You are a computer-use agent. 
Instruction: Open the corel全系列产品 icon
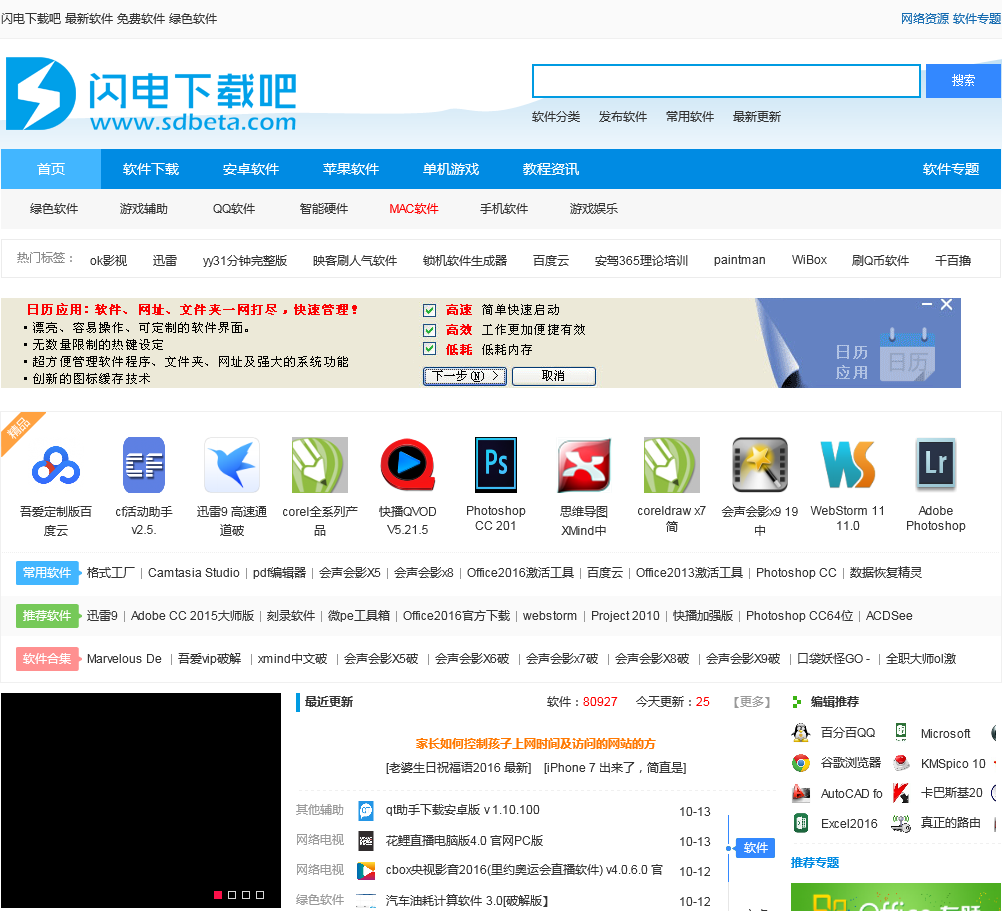click(320, 465)
